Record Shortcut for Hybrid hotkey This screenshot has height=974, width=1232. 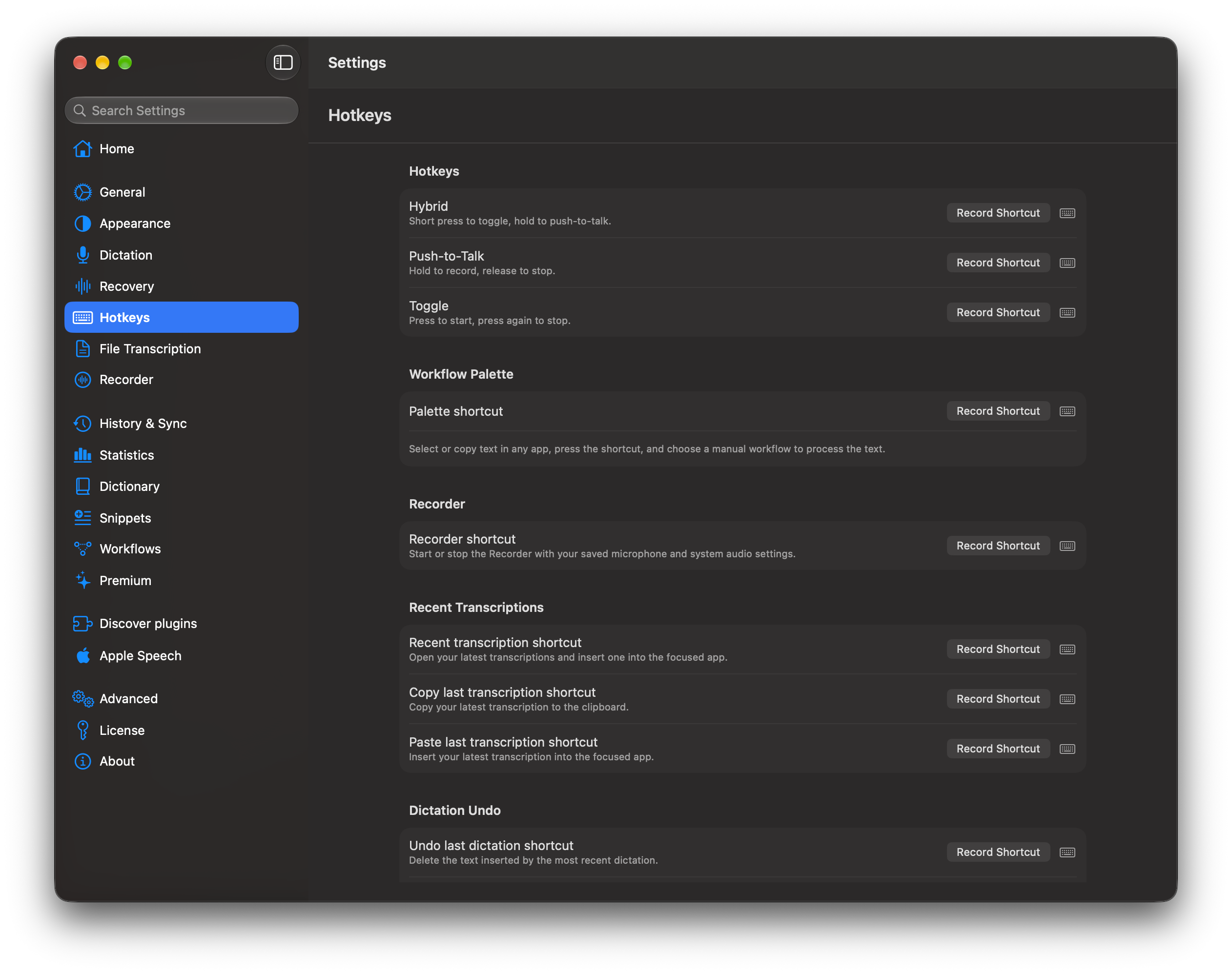(x=998, y=213)
